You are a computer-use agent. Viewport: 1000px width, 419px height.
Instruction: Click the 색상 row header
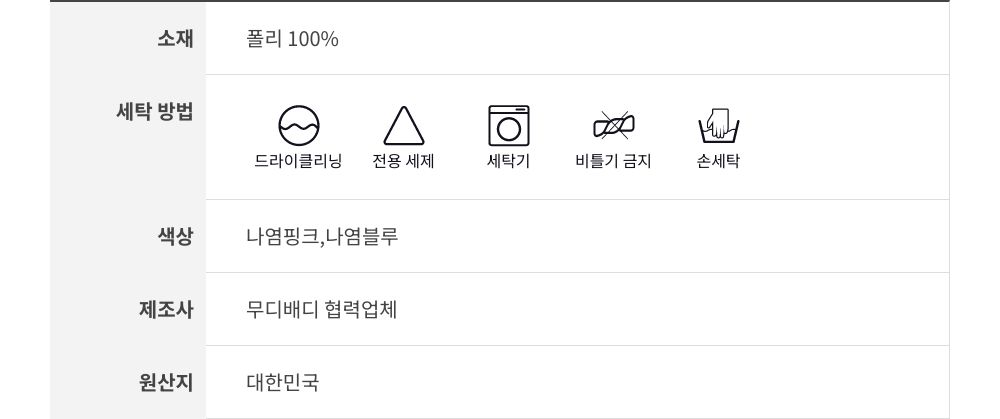click(x=175, y=237)
